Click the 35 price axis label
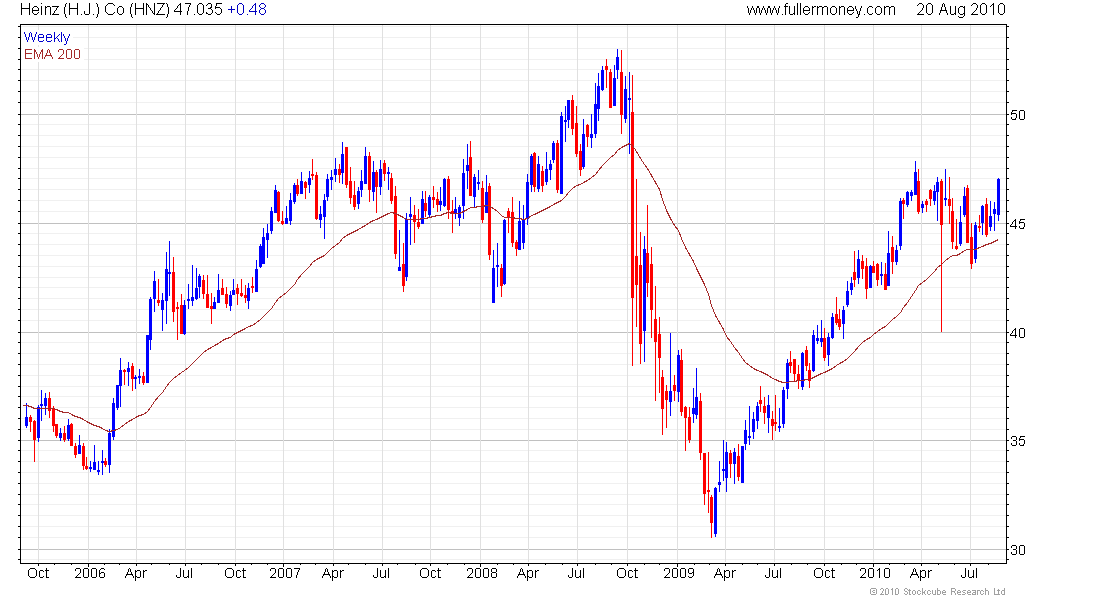The height and width of the screenshot is (600, 1100). [x=1017, y=441]
